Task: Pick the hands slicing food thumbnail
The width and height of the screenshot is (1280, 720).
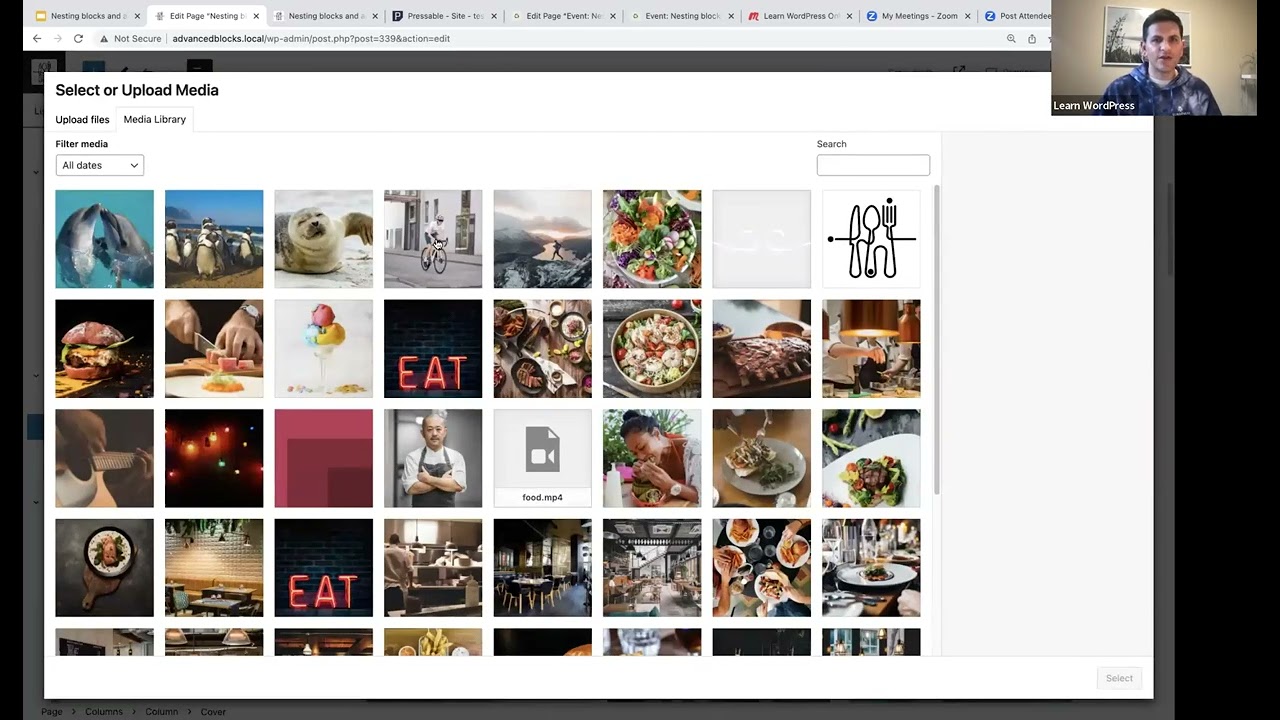Action: (x=214, y=349)
